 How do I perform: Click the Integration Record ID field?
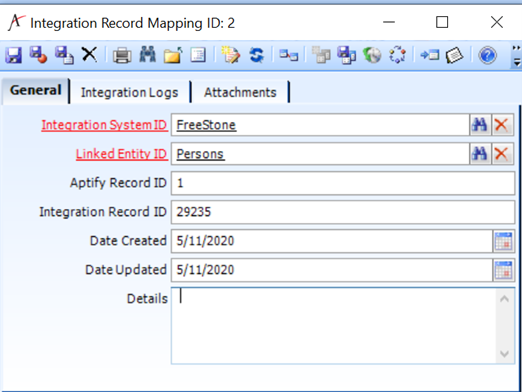(343, 212)
